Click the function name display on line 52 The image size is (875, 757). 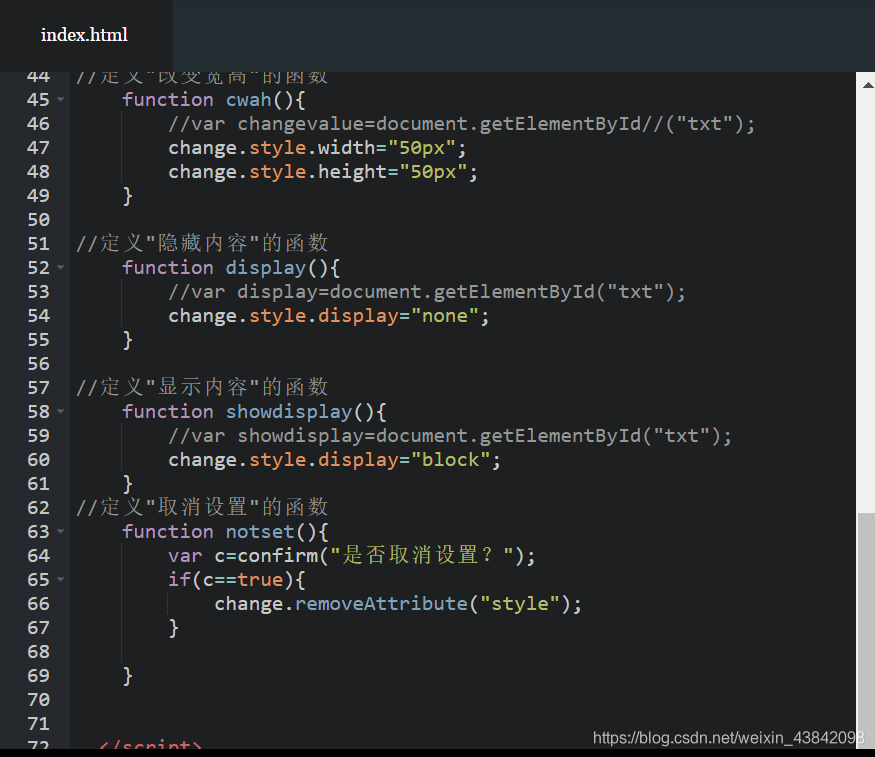(266, 268)
